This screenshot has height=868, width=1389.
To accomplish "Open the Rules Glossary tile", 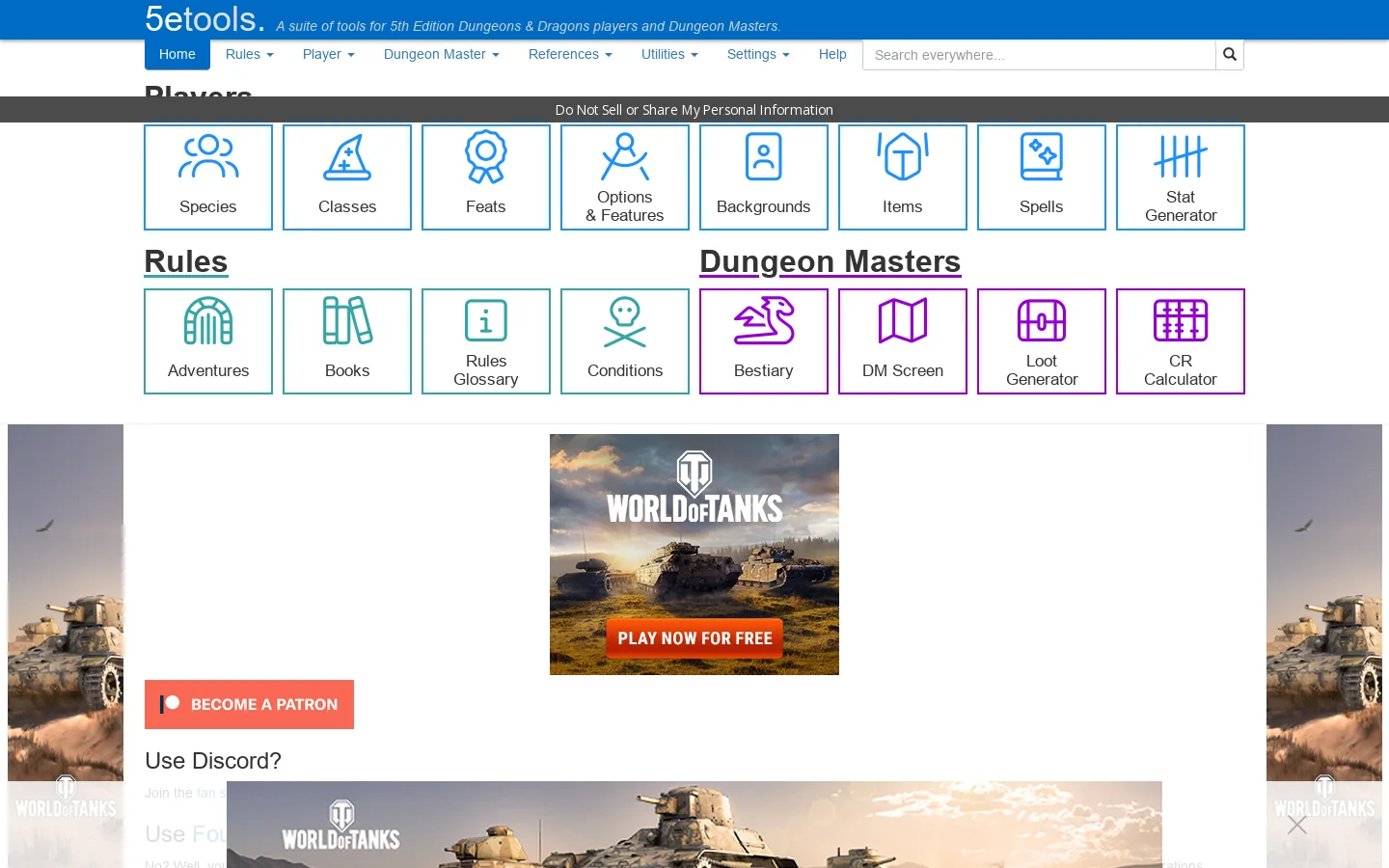I will (486, 341).
